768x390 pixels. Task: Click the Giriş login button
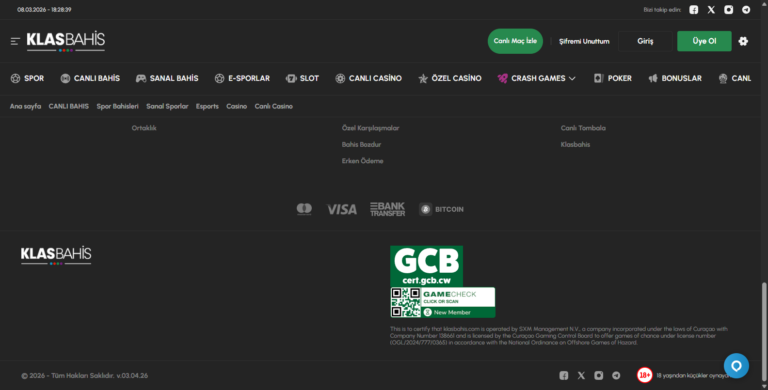645,41
